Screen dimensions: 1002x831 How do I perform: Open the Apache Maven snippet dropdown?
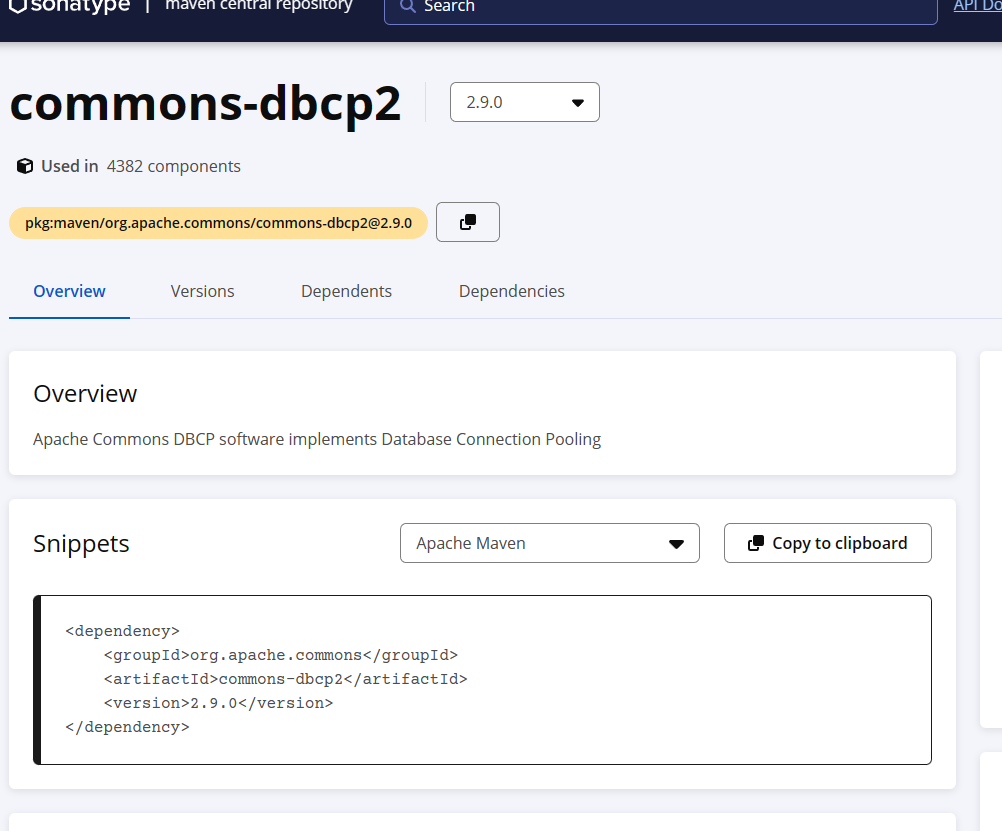point(550,543)
